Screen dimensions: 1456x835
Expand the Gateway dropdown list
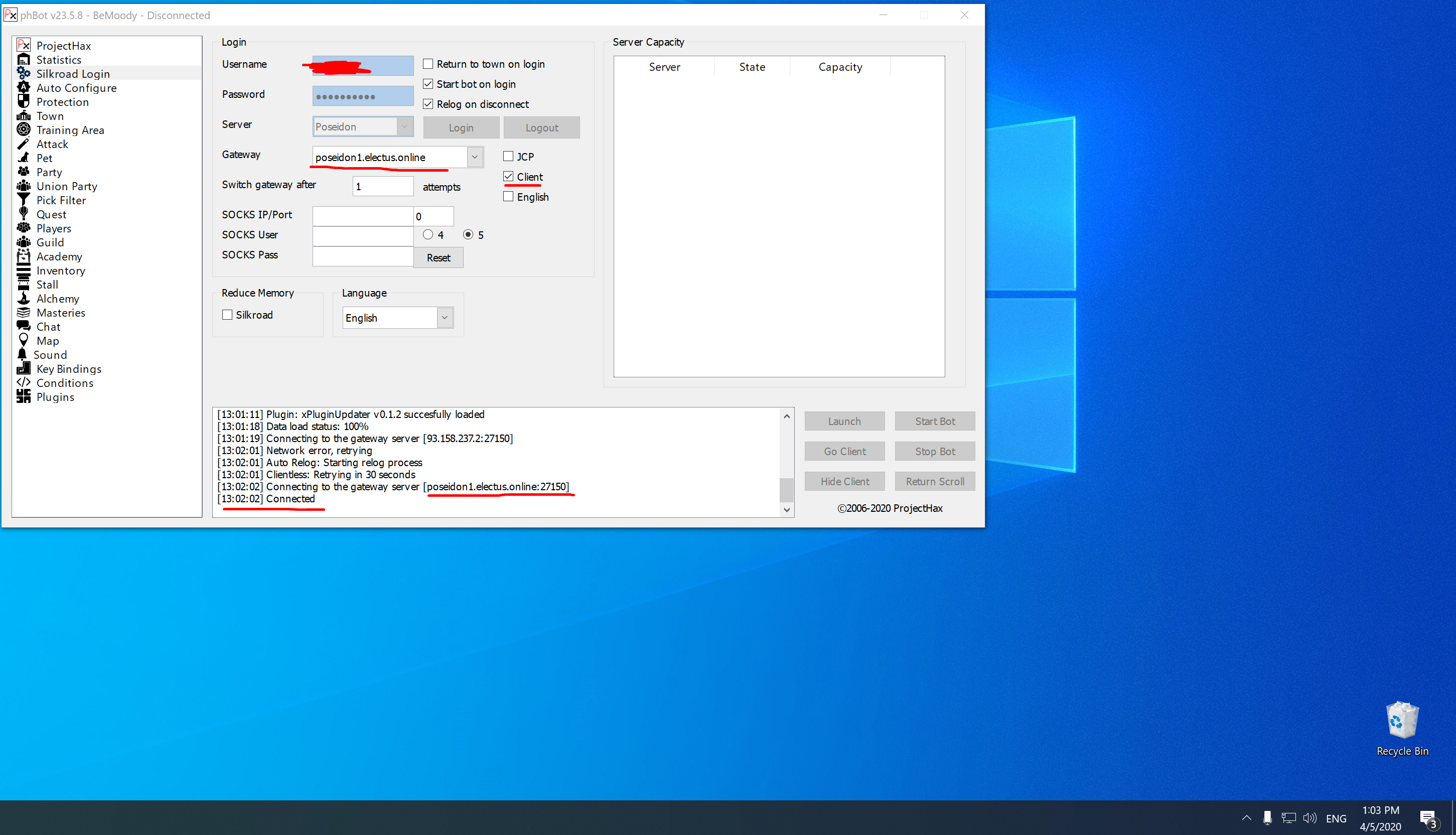pyautogui.click(x=475, y=157)
